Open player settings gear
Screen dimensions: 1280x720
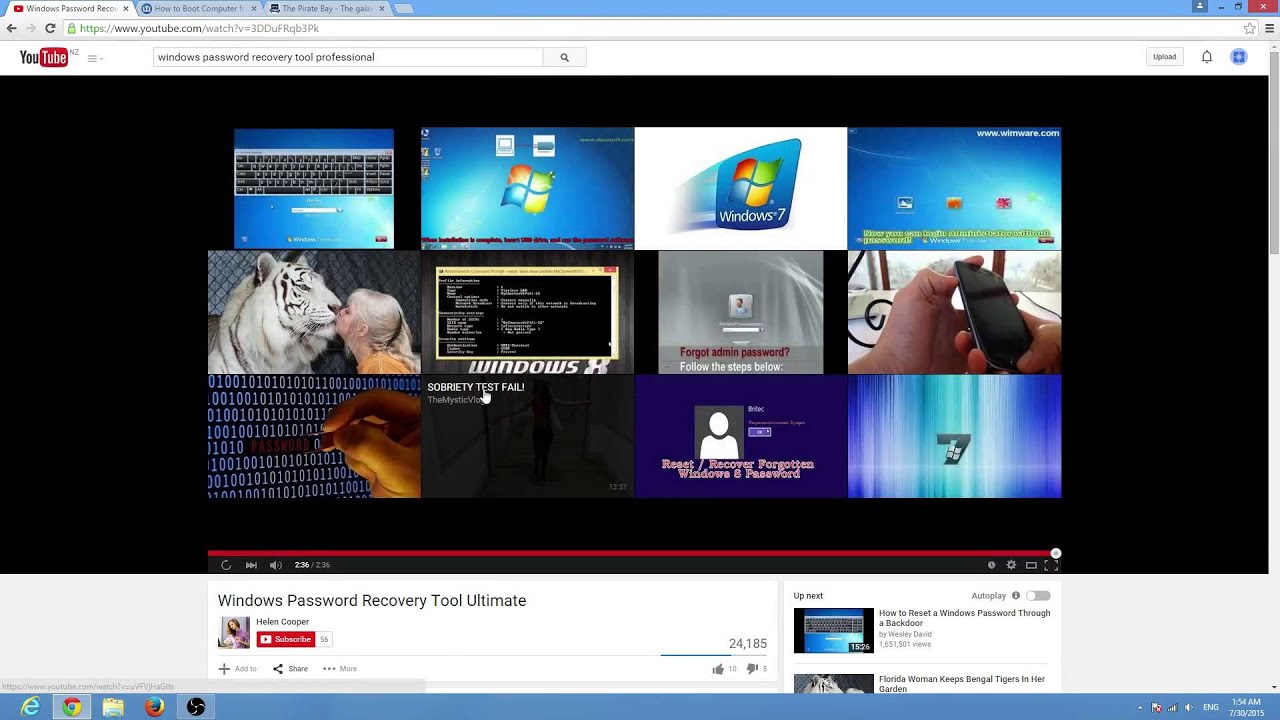point(1011,565)
